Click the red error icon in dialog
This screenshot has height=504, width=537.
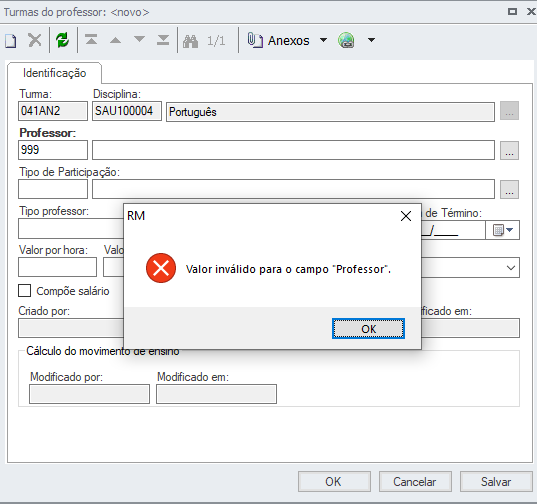pyautogui.click(x=161, y=268)
